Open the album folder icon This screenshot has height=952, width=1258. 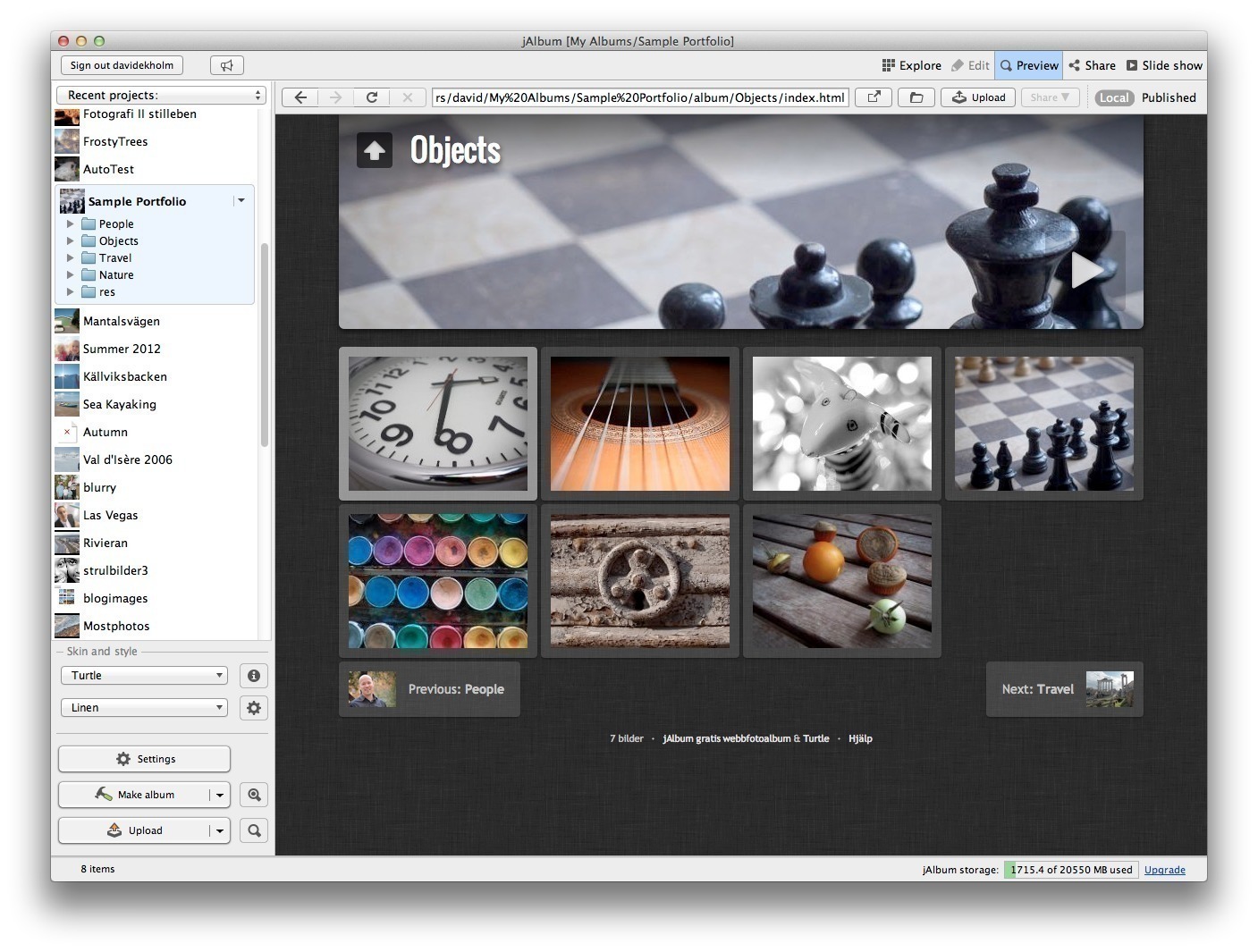(916, 97)
